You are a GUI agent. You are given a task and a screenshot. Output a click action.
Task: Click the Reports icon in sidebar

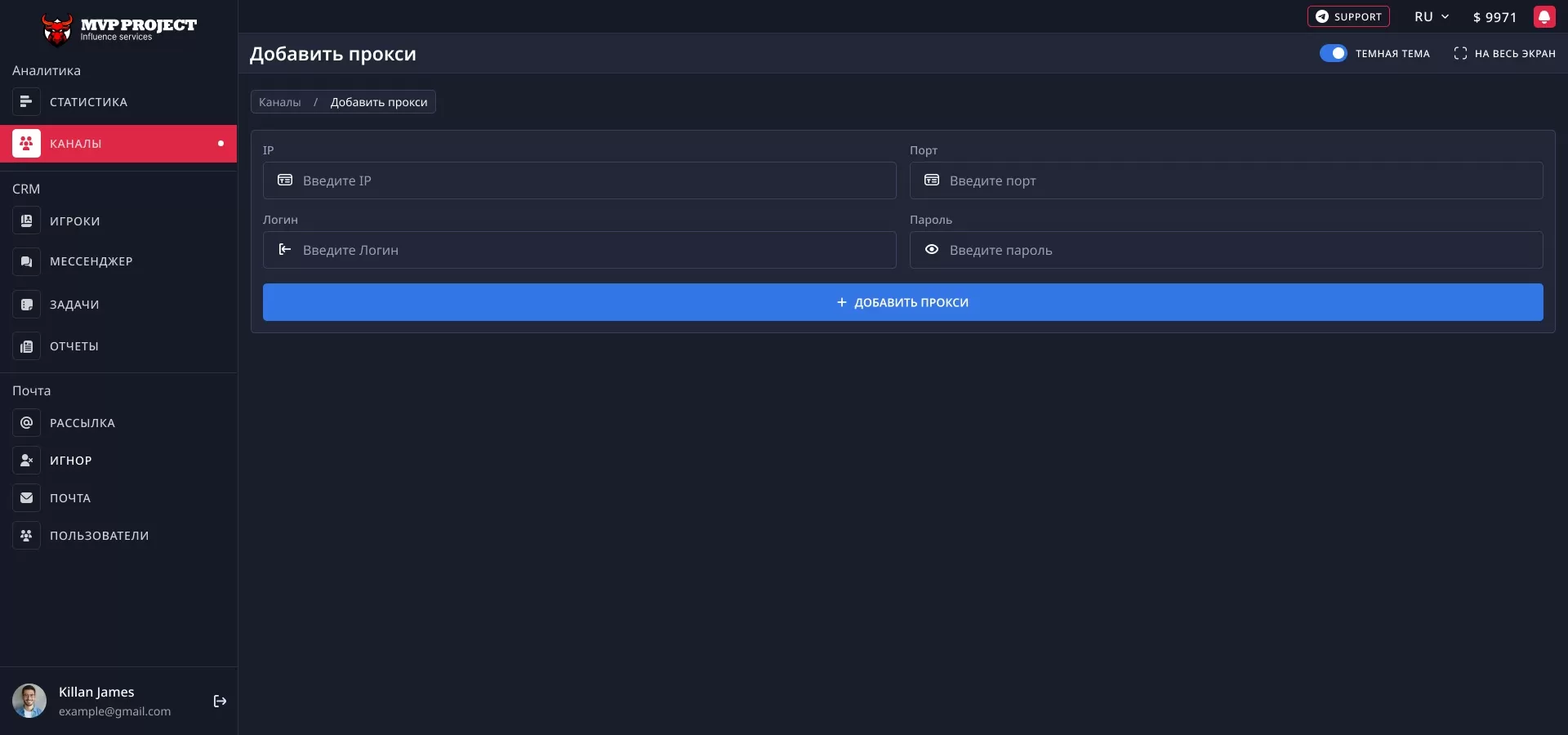(26, 347)
